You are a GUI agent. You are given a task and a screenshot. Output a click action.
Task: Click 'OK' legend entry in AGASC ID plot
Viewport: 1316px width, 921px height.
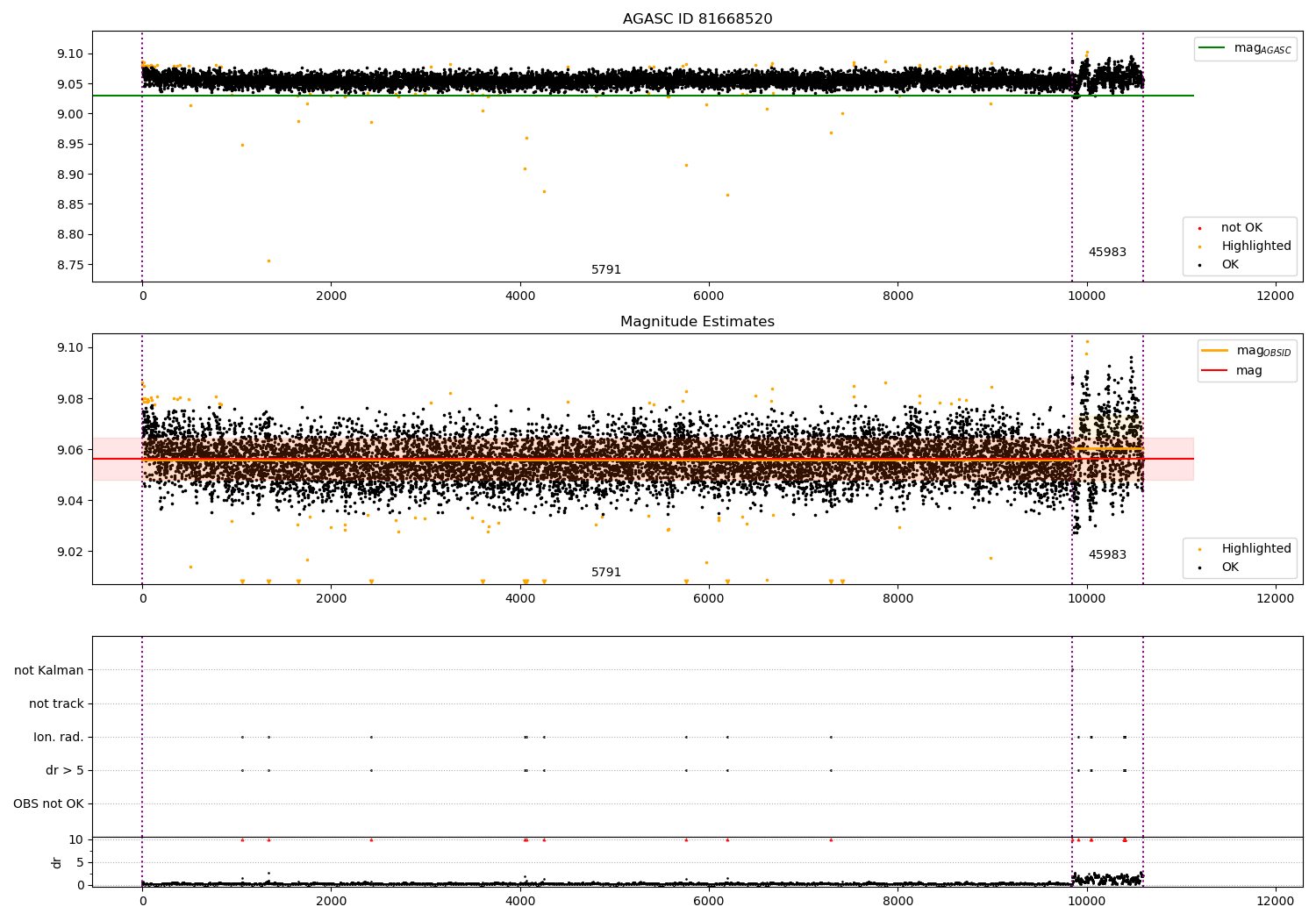1219,265
